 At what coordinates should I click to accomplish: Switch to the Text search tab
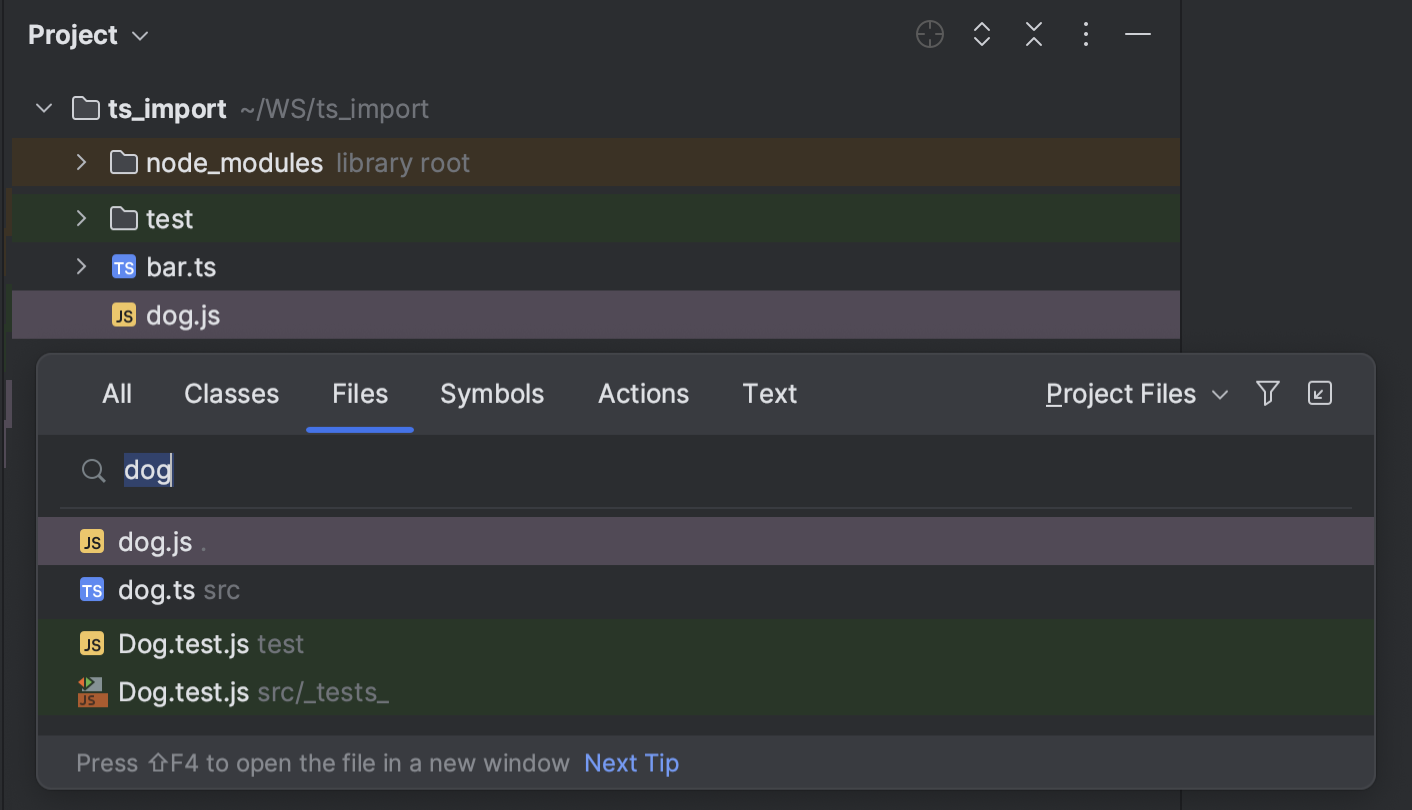[x=769, y=393]
